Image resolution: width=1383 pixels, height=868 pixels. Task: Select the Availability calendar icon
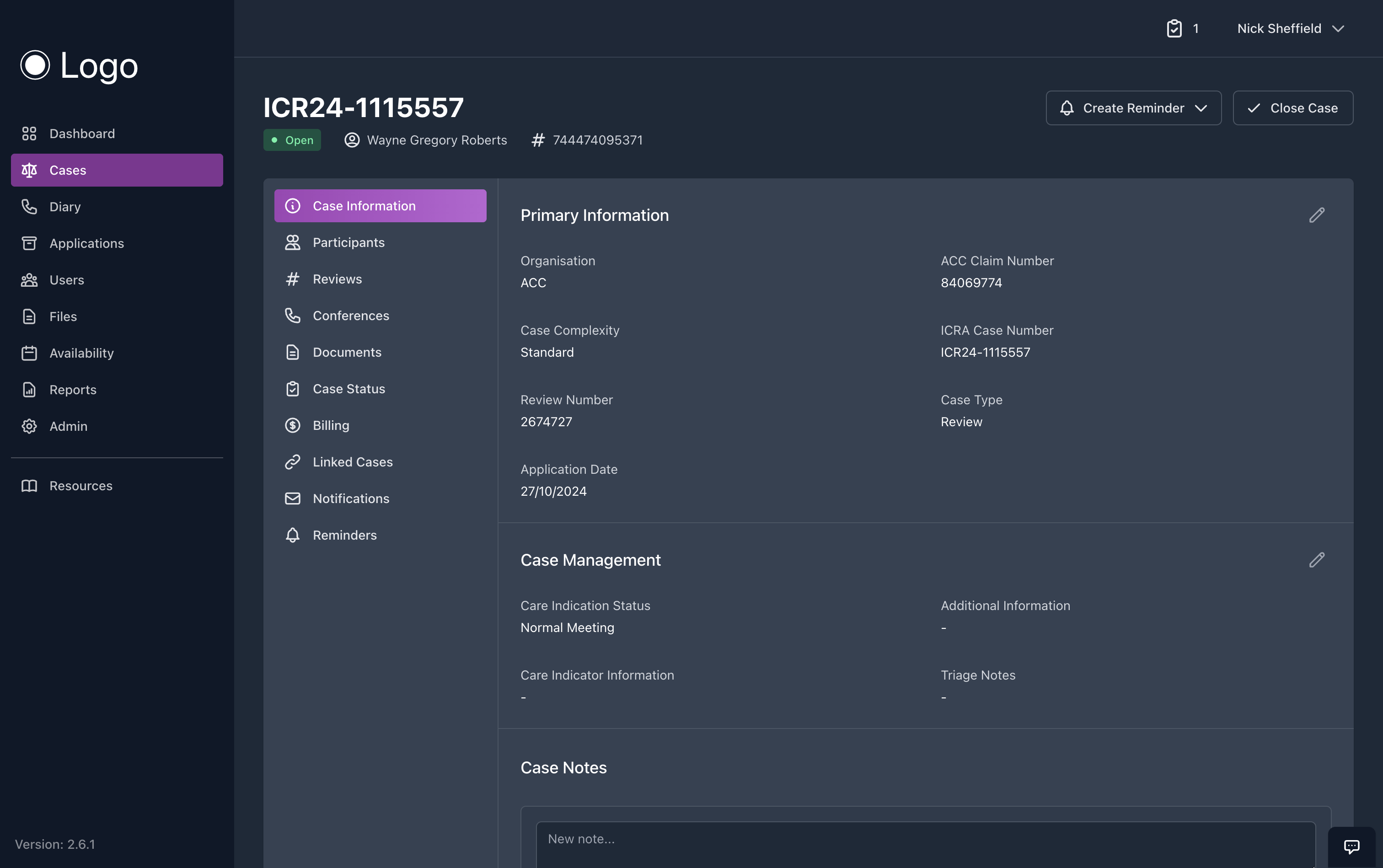[30, 353]
